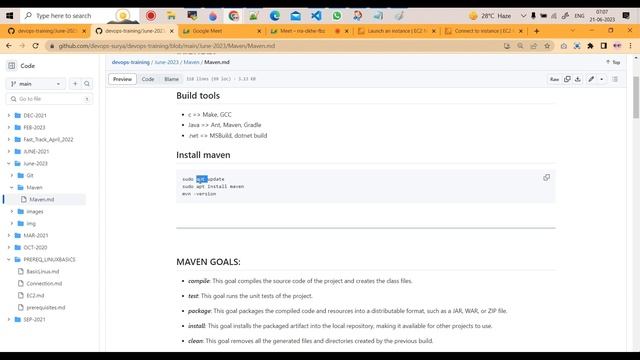Image resolution: width=640 pixels, height=360 pixels.
Task: Bookmark this page with the star icon
Action: (547, 46)
